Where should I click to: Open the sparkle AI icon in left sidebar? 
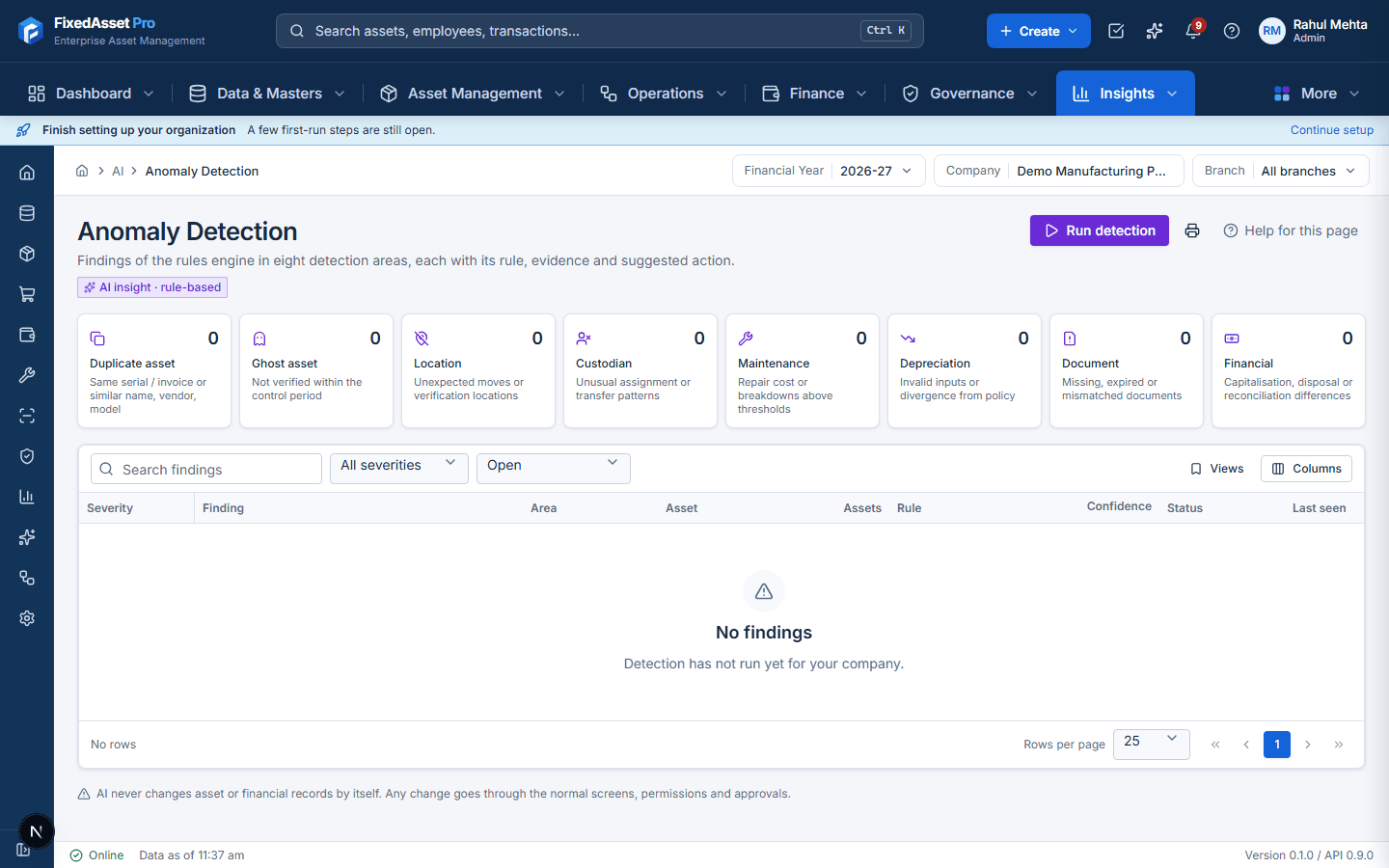coord(27,537)
